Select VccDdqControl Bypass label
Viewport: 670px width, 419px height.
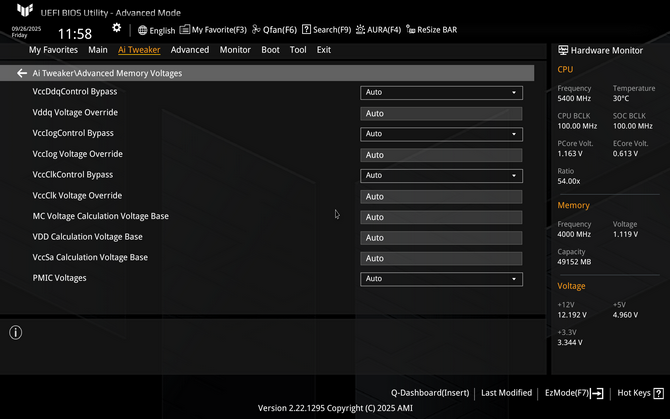75,91
